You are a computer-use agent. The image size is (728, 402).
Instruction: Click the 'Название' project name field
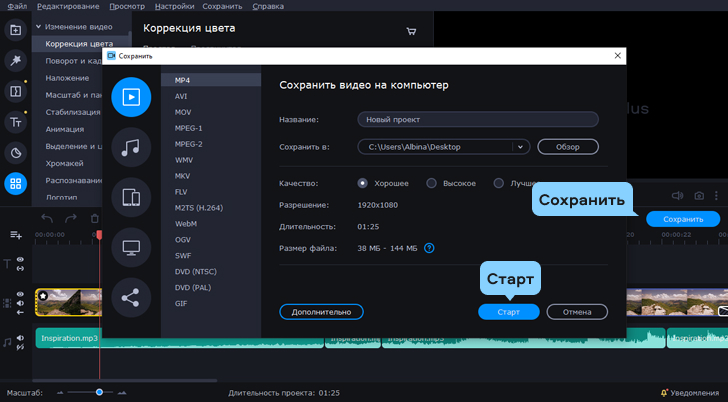(477, 119)
